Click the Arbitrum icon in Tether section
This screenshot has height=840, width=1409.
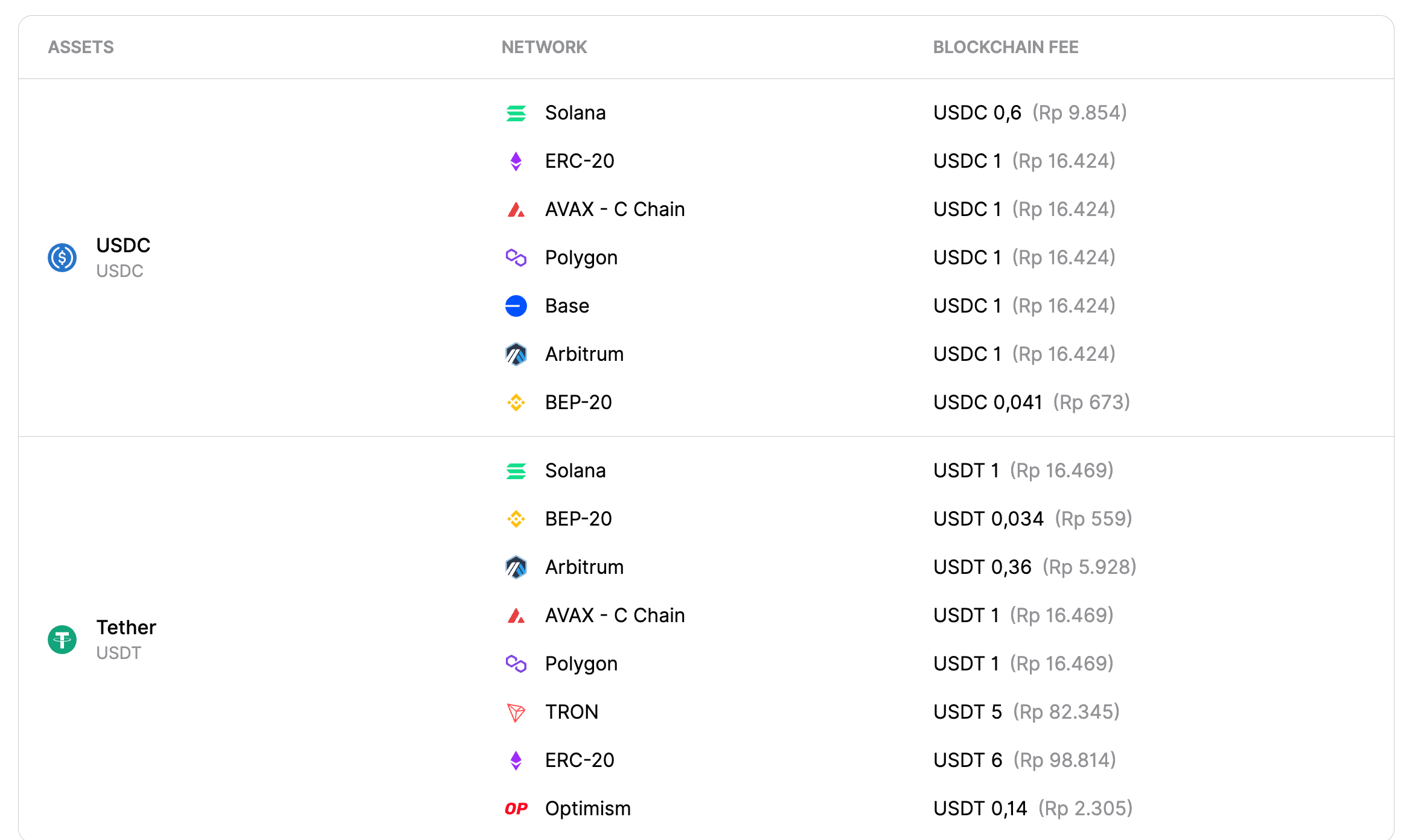click(516, 567)
